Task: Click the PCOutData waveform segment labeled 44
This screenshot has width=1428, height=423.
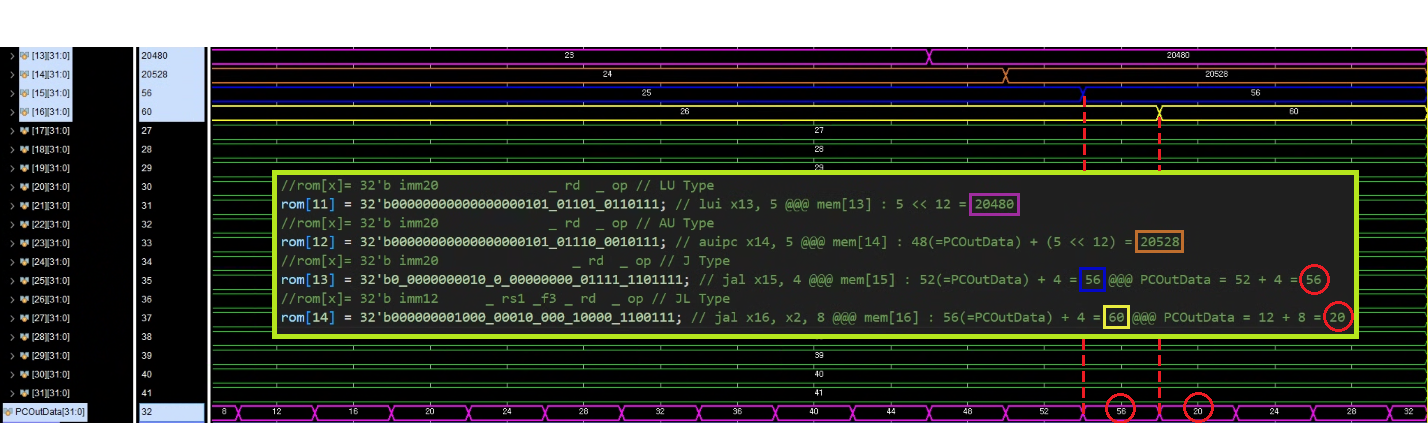Action: 892,411
